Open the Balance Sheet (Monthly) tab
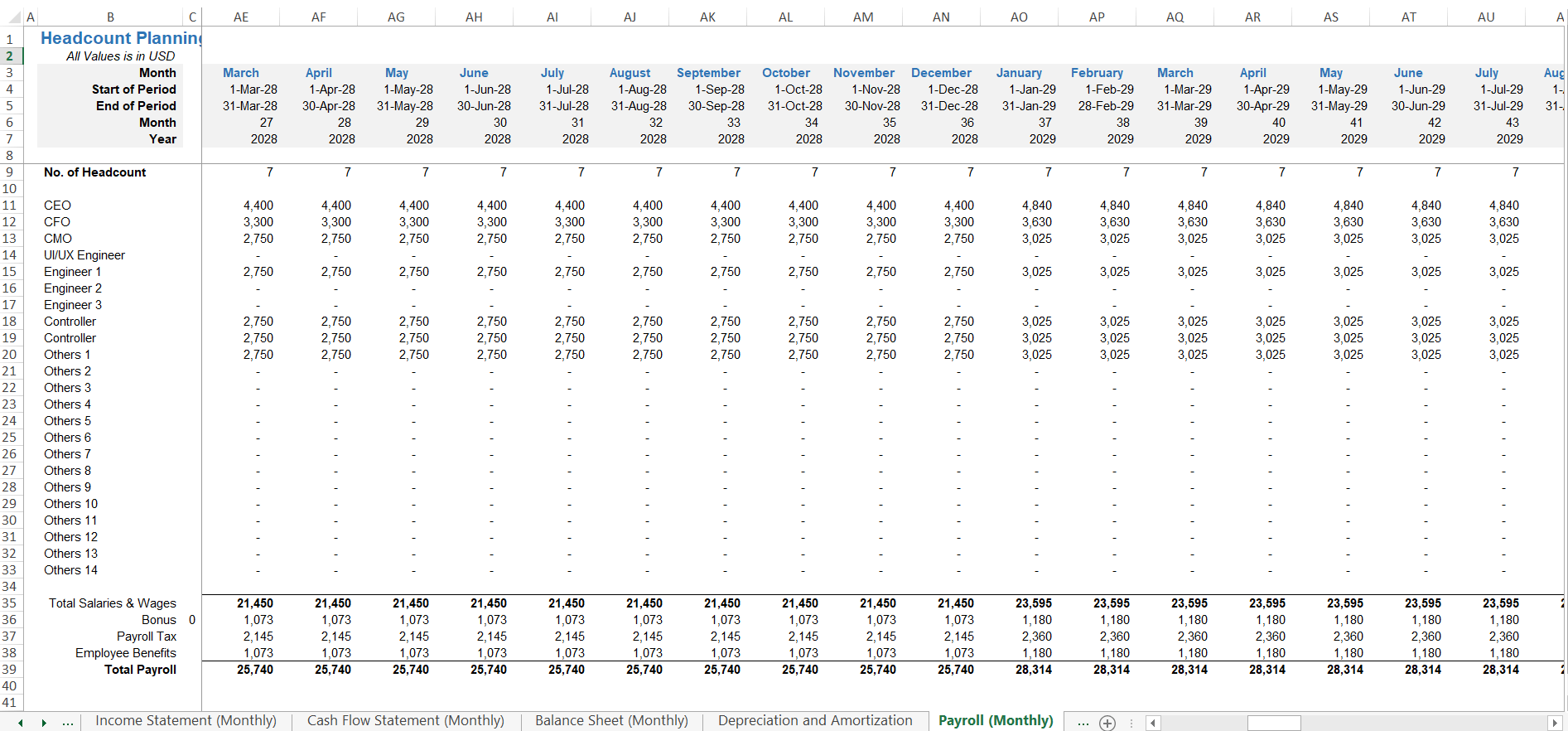This screenshot has height=731, width=1568. 611,721
